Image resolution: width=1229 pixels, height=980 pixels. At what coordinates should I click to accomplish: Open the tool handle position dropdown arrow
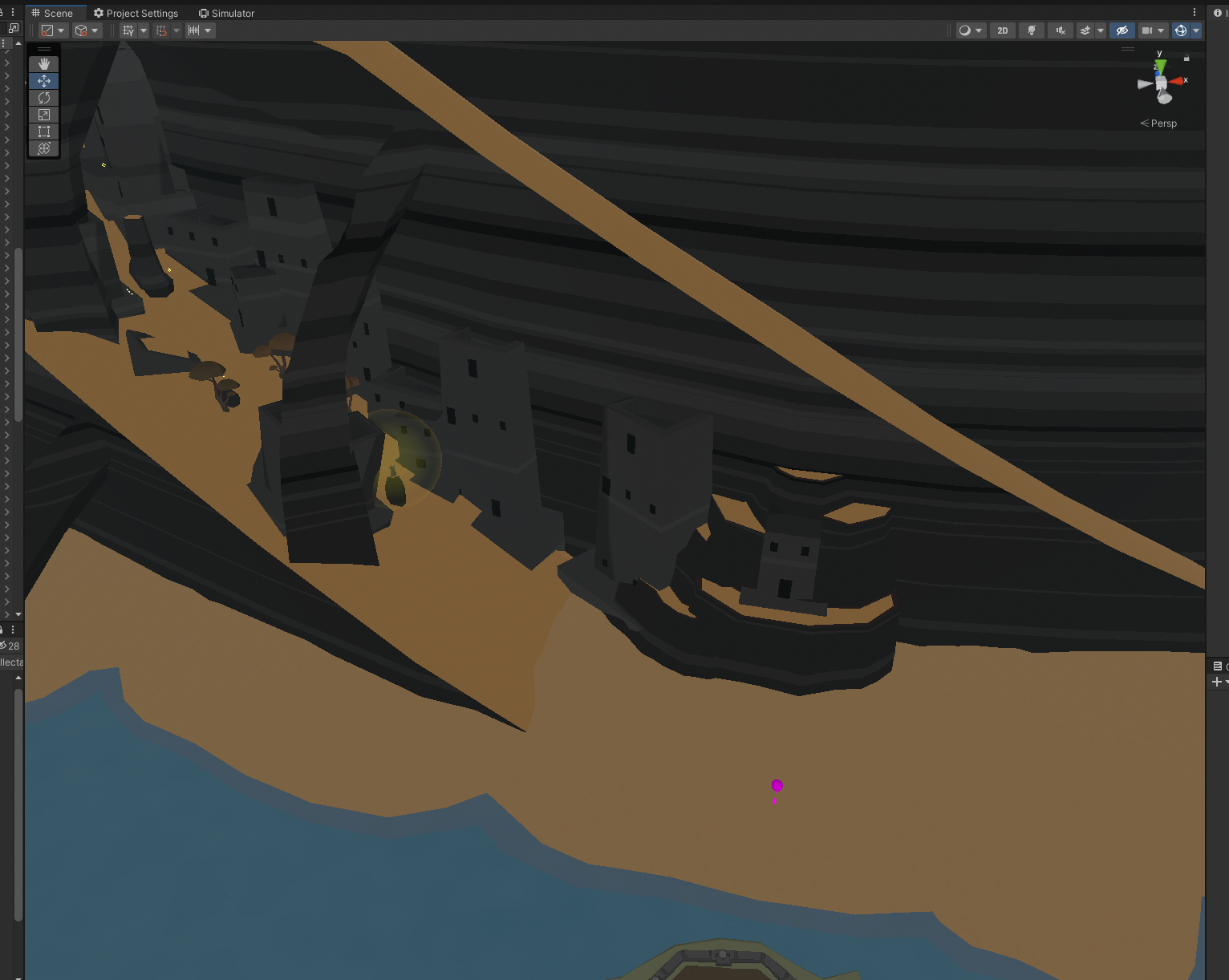tap(61, 30)
